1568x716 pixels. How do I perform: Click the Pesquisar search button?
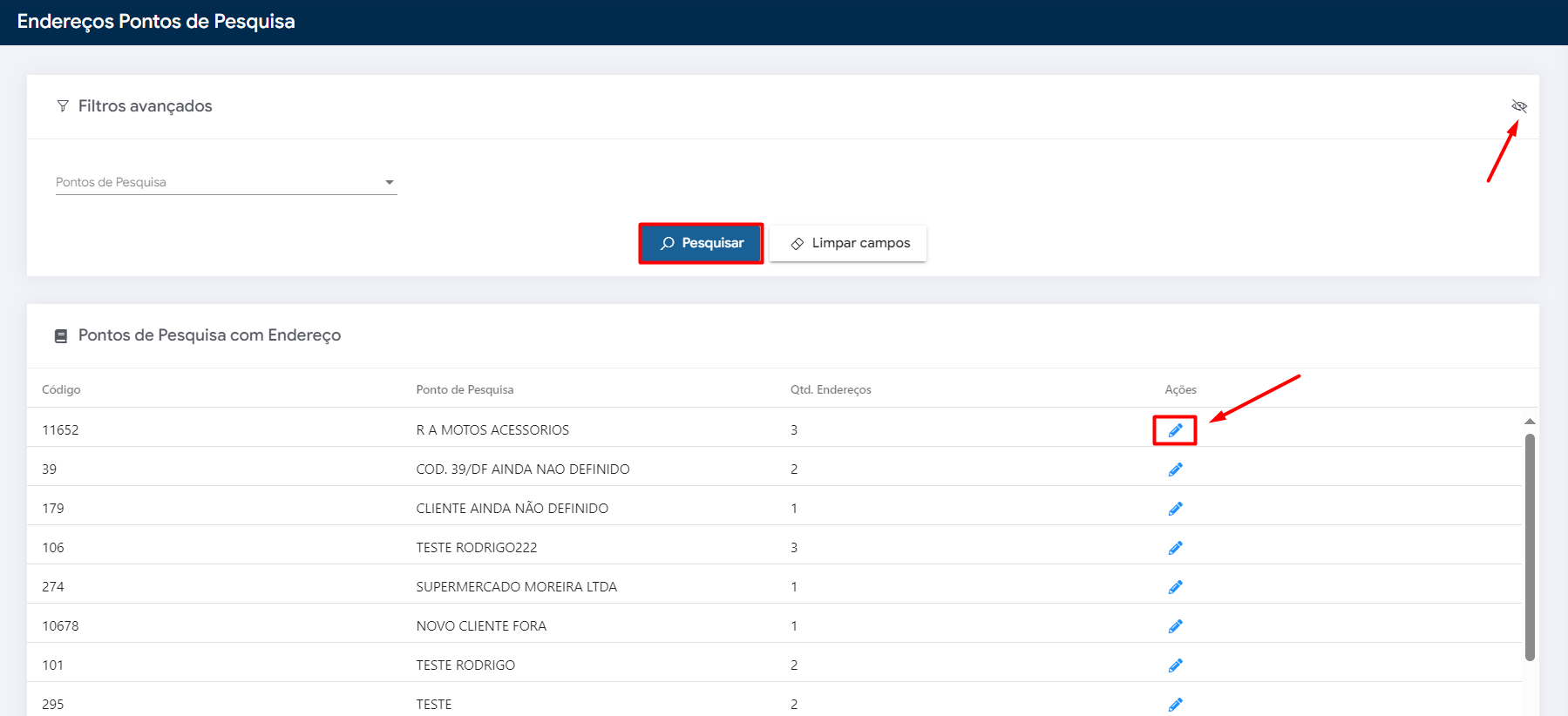coord(702,243)
